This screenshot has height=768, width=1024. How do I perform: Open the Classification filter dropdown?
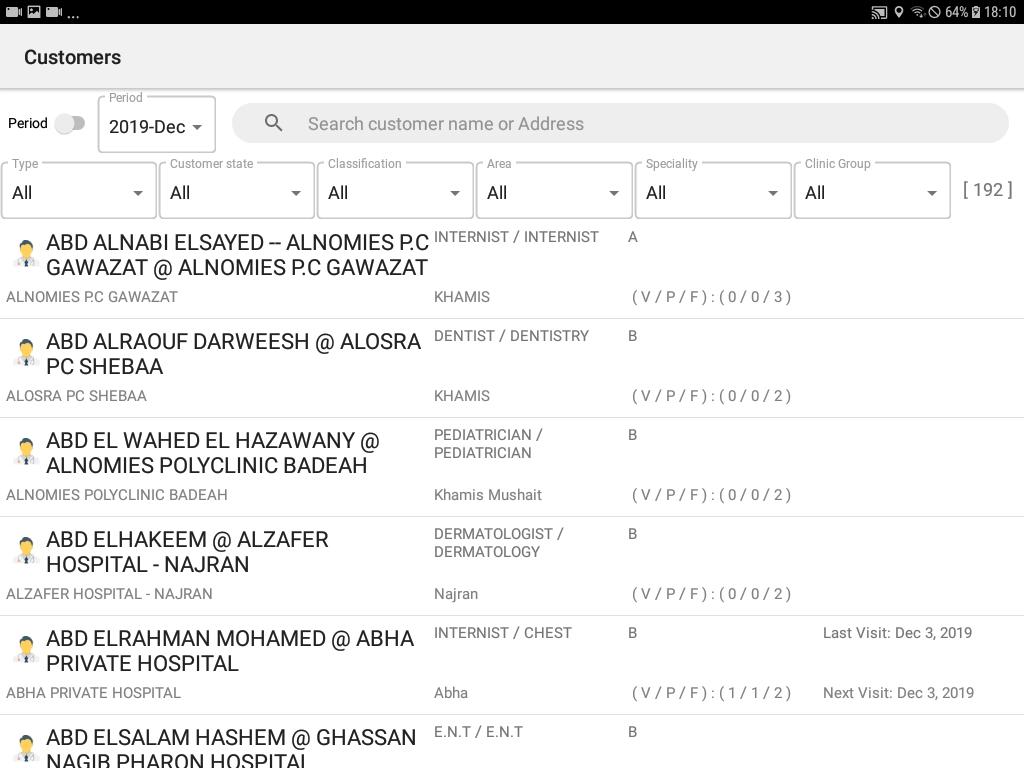pyautogui.click(x=395, y=191)
